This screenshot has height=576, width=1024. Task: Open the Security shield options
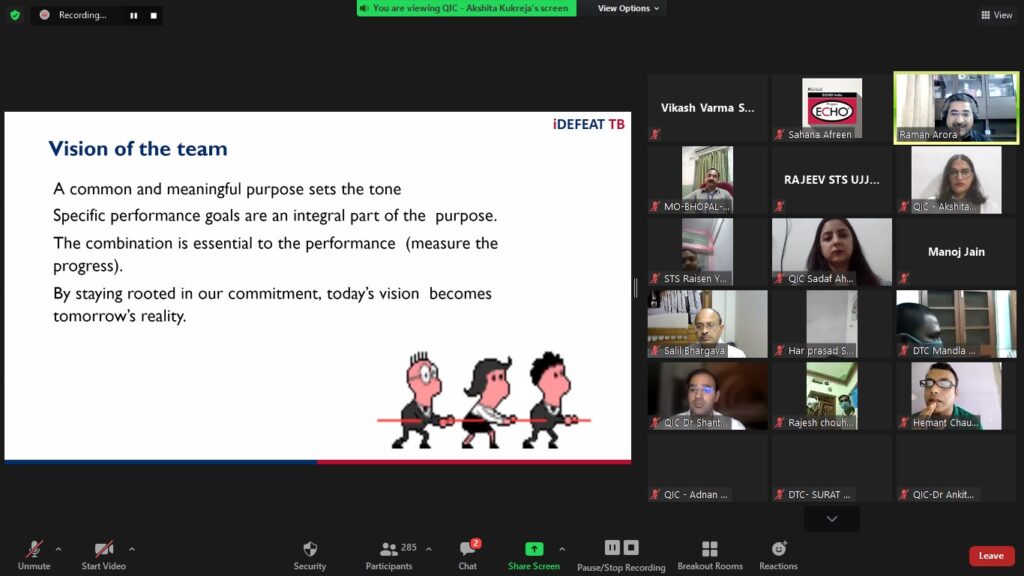coord(310,551)
